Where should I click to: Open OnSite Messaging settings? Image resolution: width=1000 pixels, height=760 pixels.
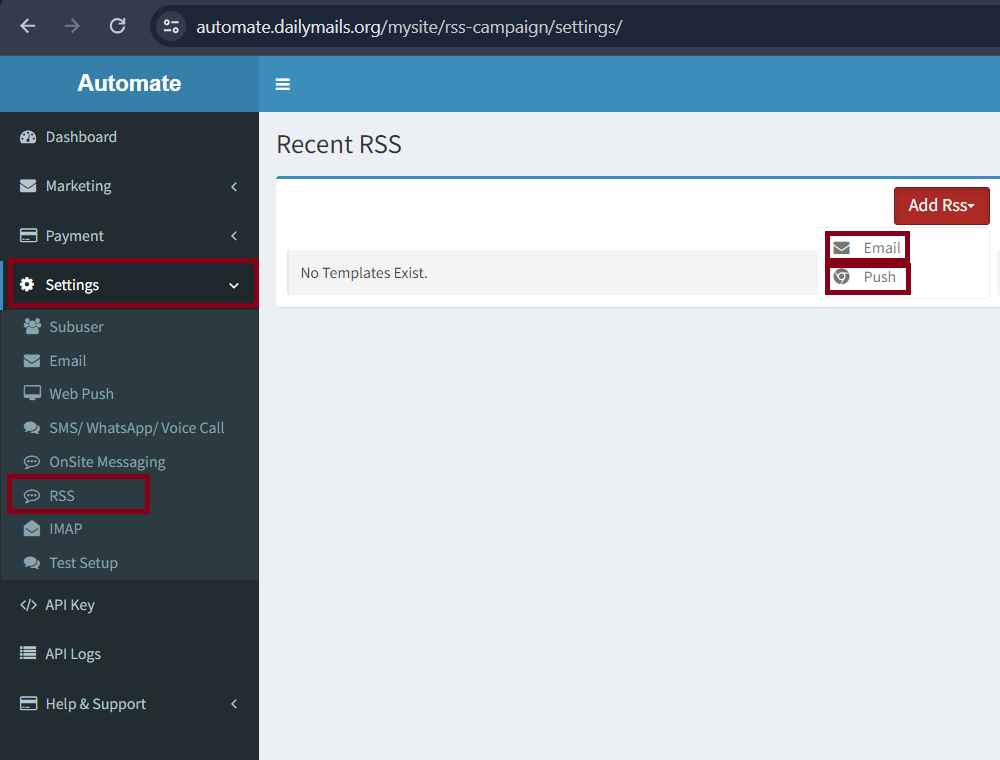coord(107,462)
